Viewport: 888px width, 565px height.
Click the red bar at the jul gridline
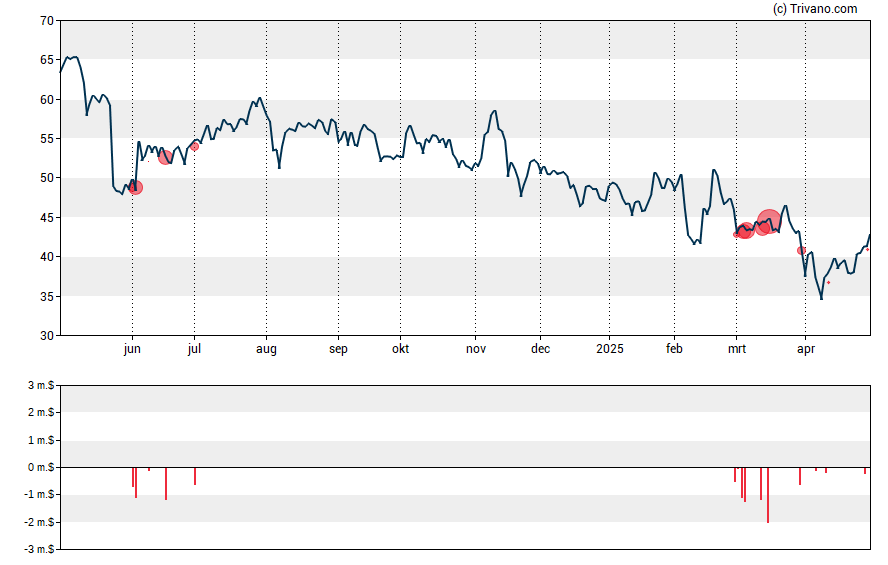195,476
